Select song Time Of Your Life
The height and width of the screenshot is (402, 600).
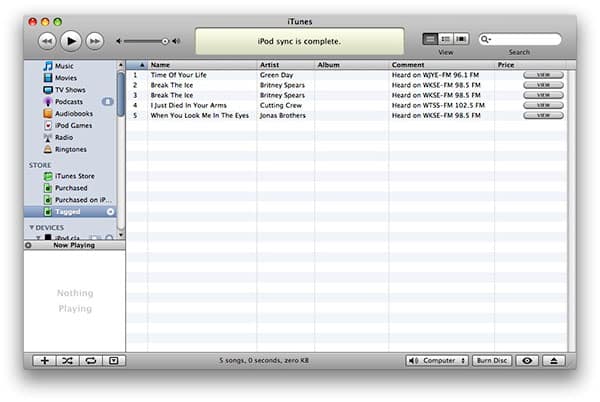coord(178,75)
